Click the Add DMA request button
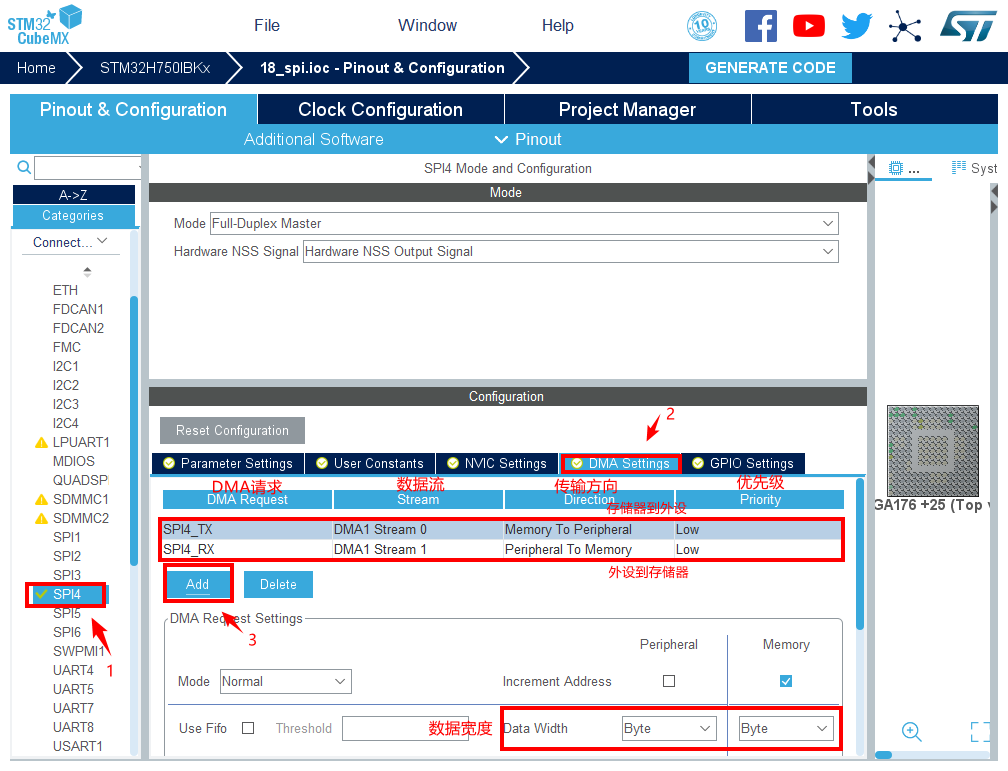This screenshot has width=1008, height=771. coord(198,584)
